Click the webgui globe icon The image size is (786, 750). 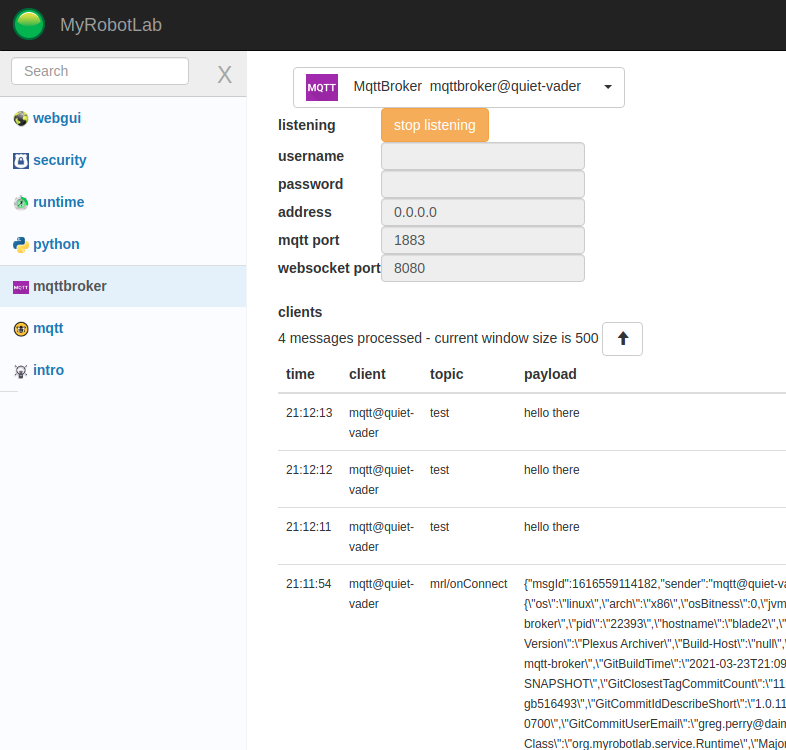click(x=21, y=119)
